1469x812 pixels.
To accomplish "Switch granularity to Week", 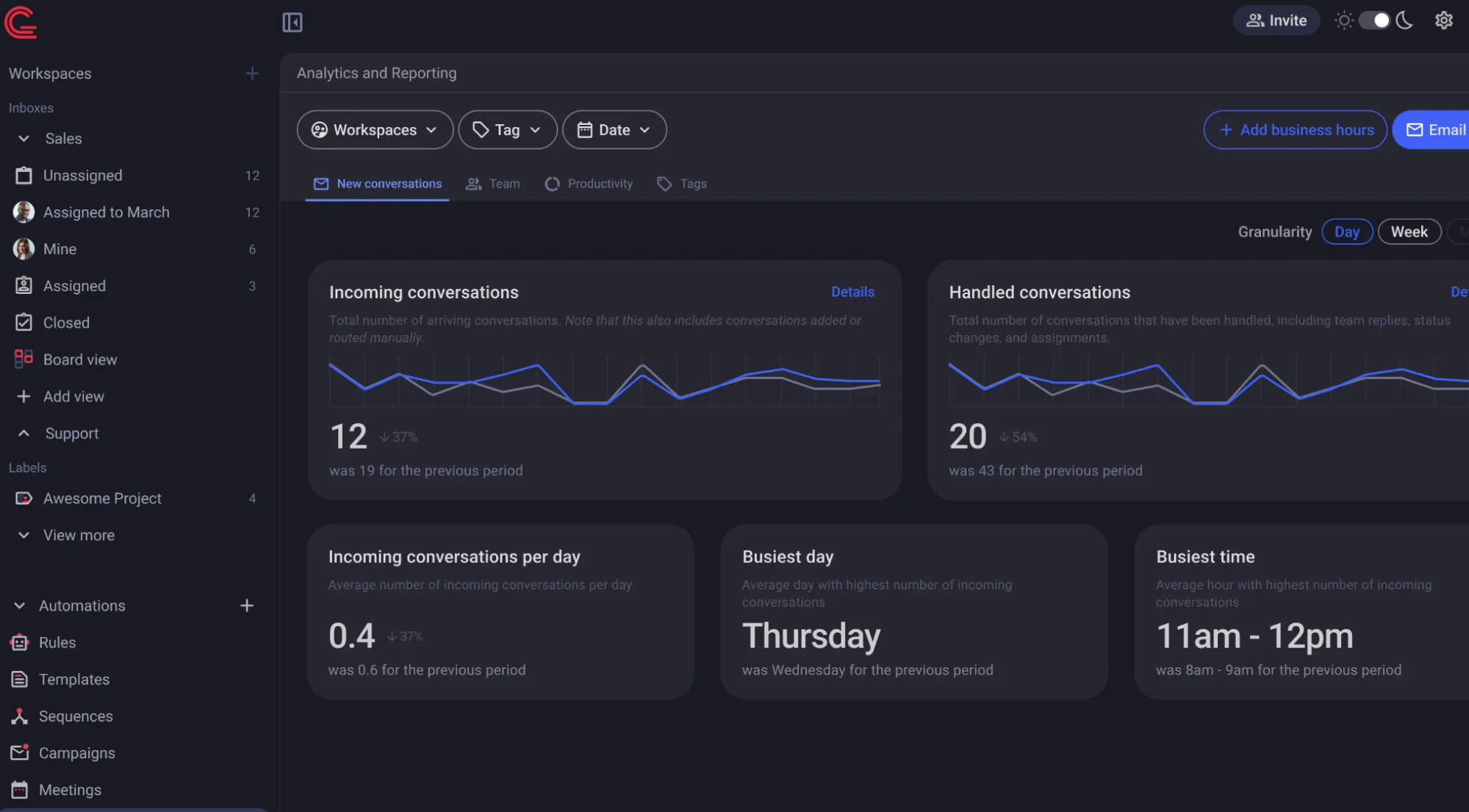I will point(1409,231).
